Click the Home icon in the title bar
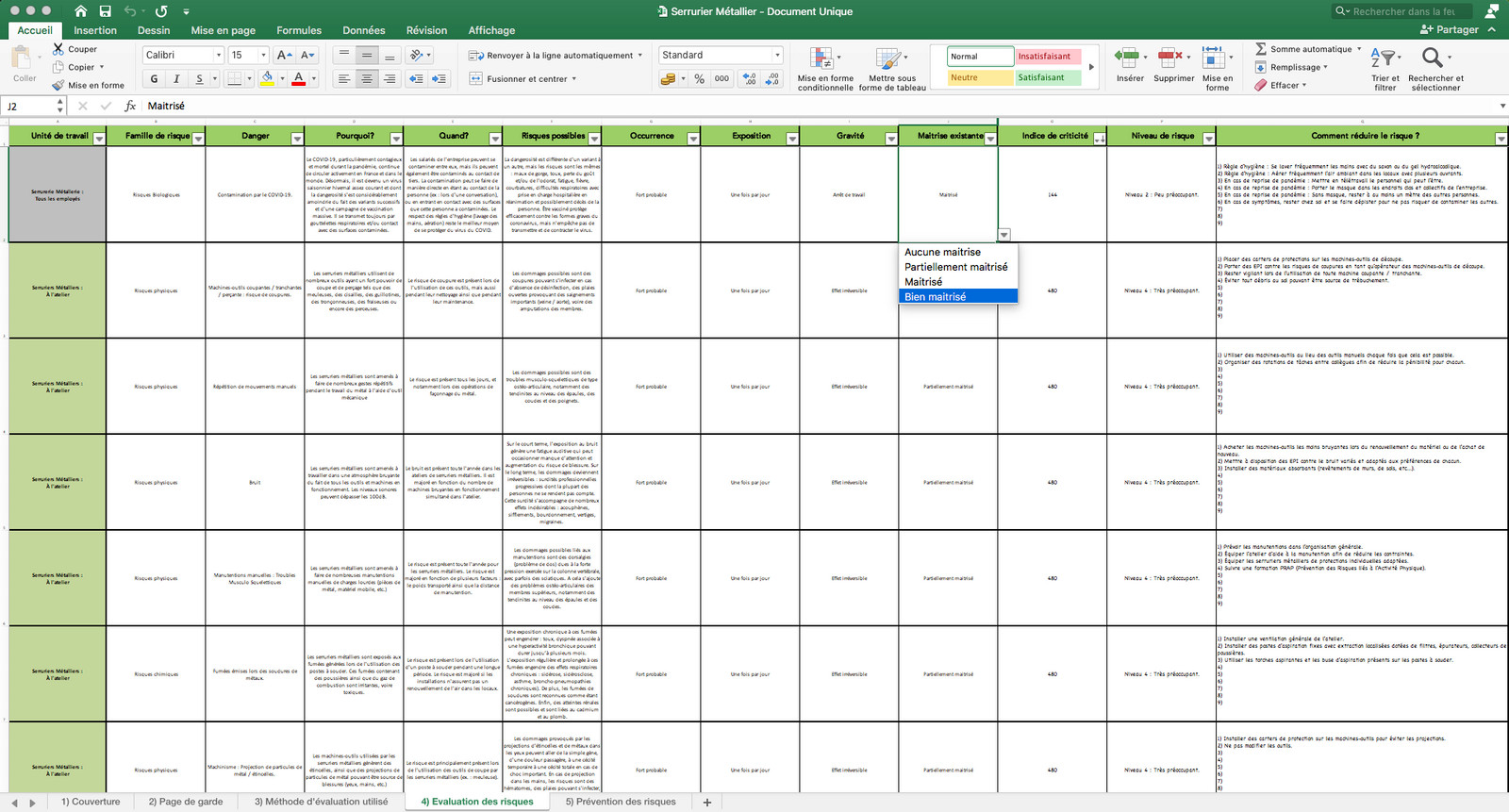Viewport: 1509px width, 812px height. pos(80,11)
